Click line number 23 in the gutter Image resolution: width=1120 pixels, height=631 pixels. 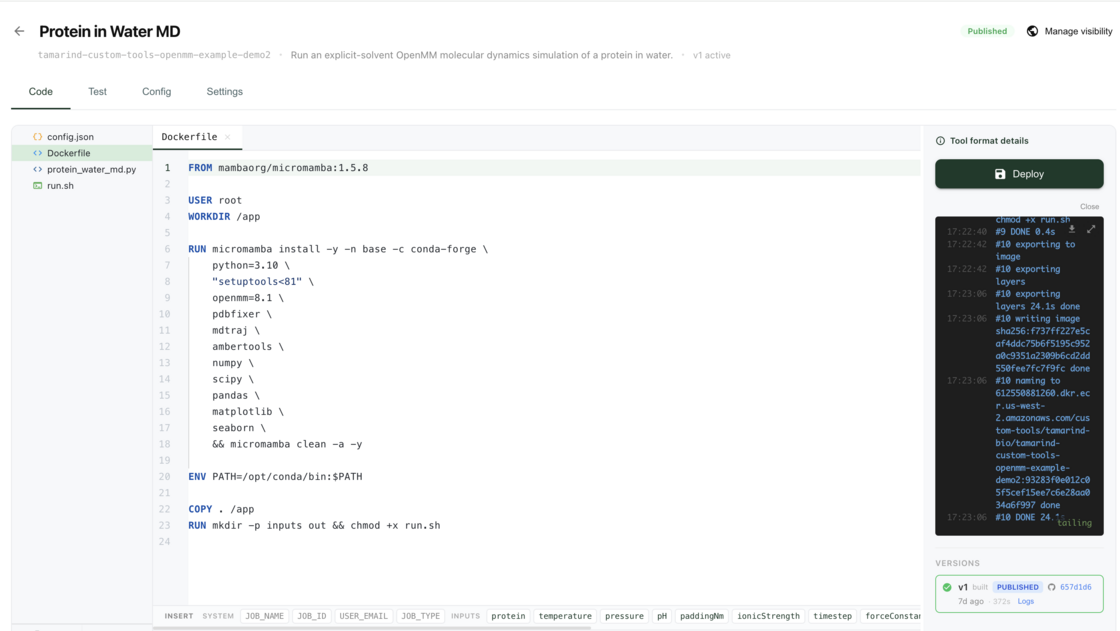coord(165,525)
